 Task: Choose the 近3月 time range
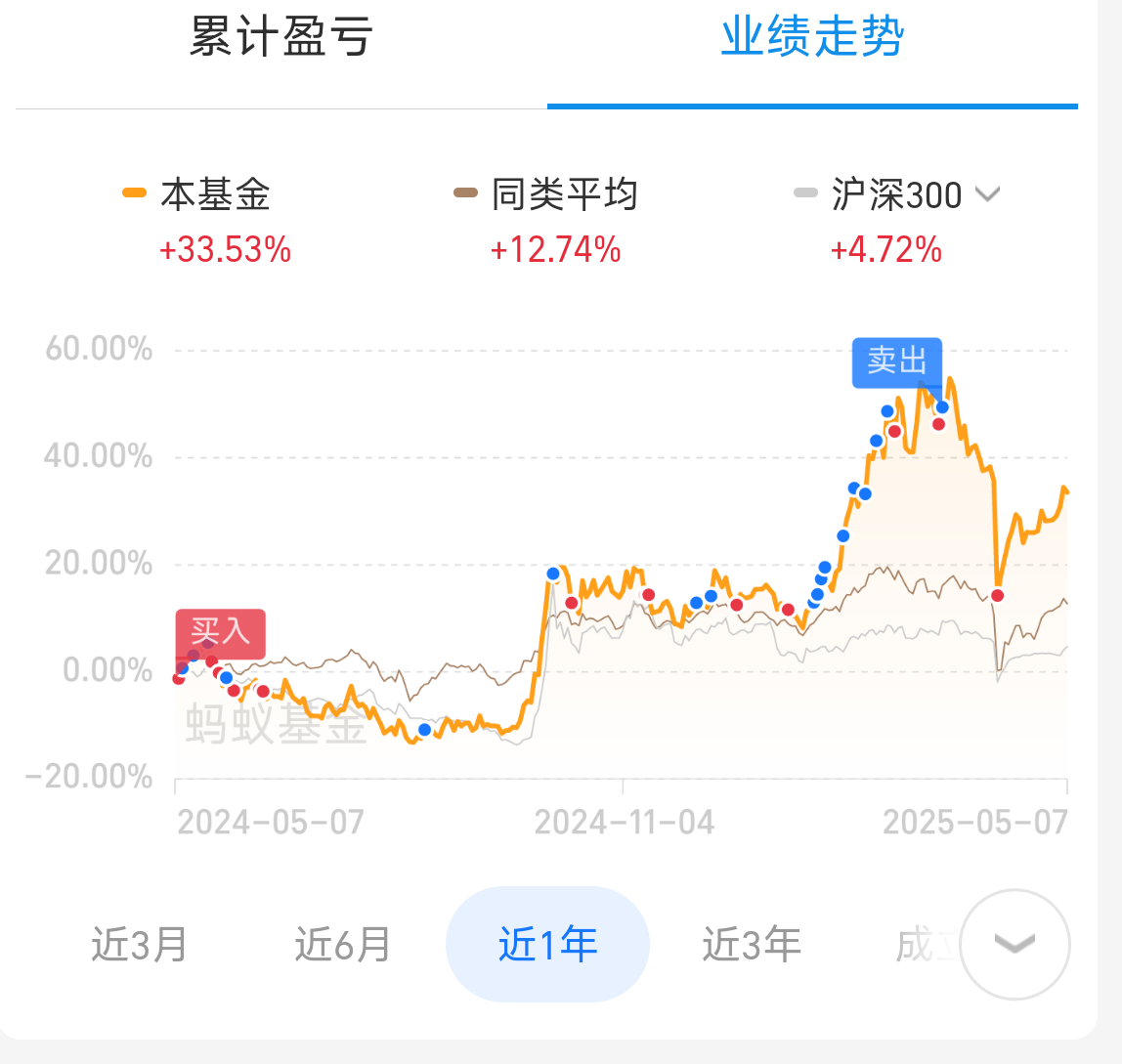140,945
